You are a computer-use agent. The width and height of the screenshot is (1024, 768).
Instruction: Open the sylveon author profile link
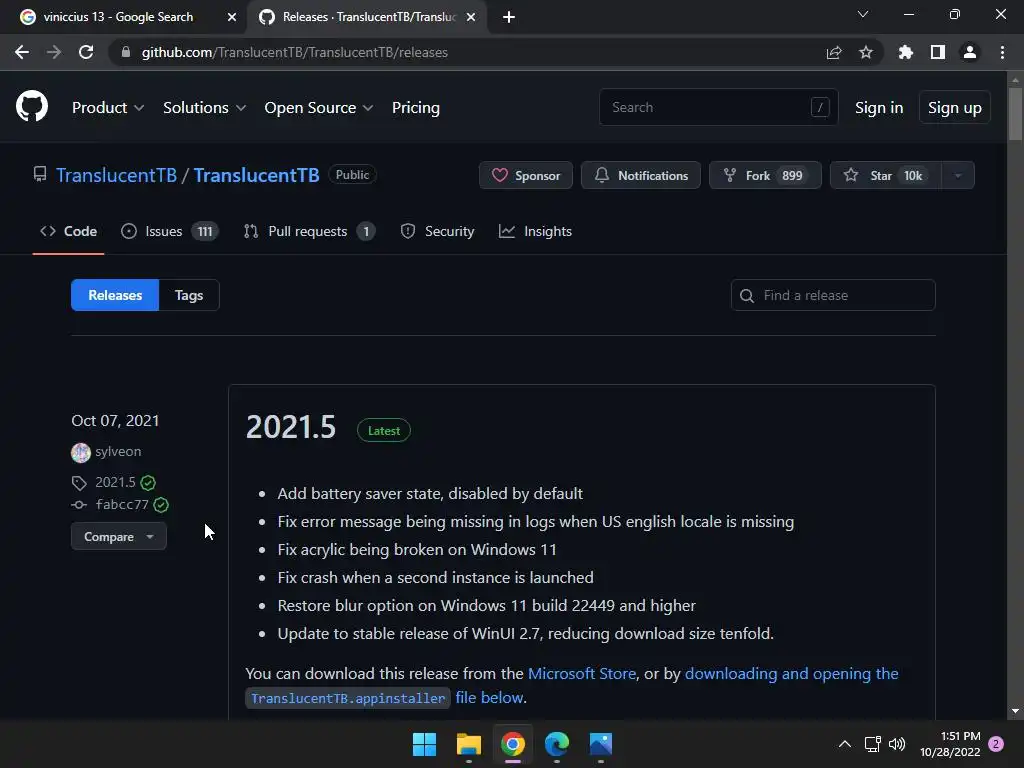[x=118, y=452]
